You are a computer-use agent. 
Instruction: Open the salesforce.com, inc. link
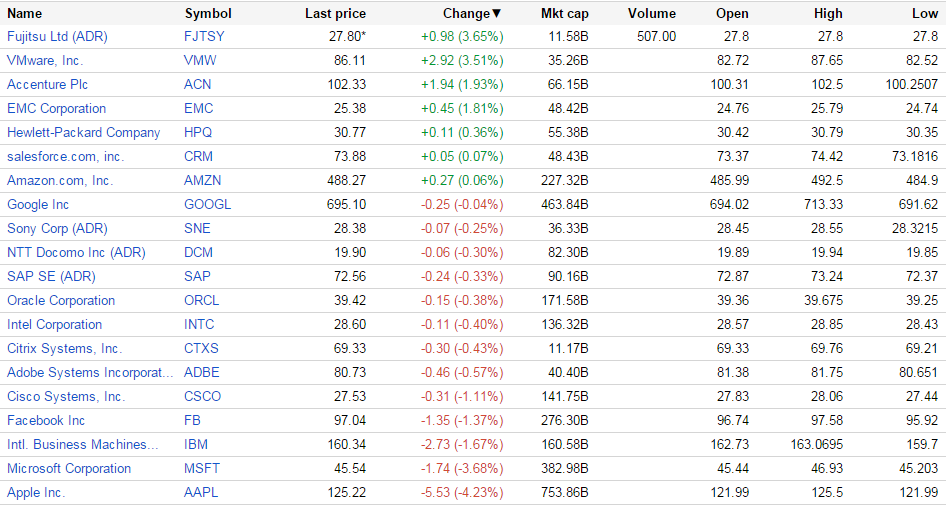[66, 157]
